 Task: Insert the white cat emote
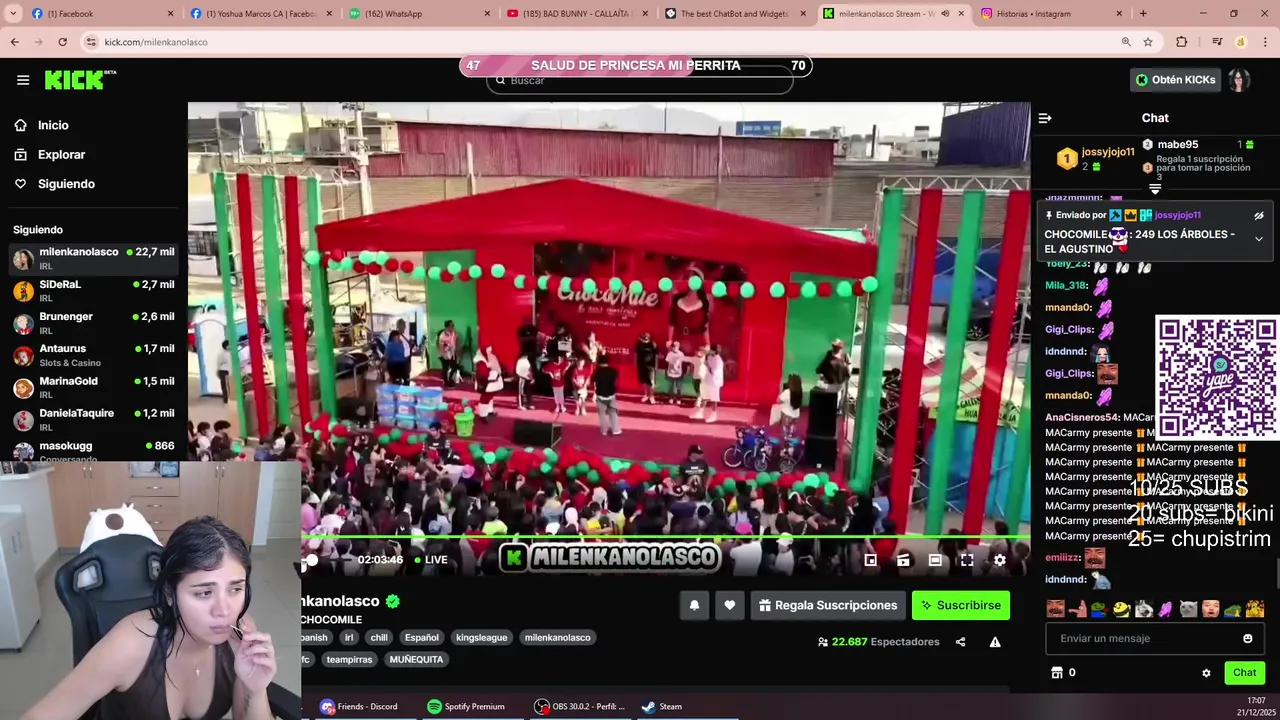(1188, 608)
